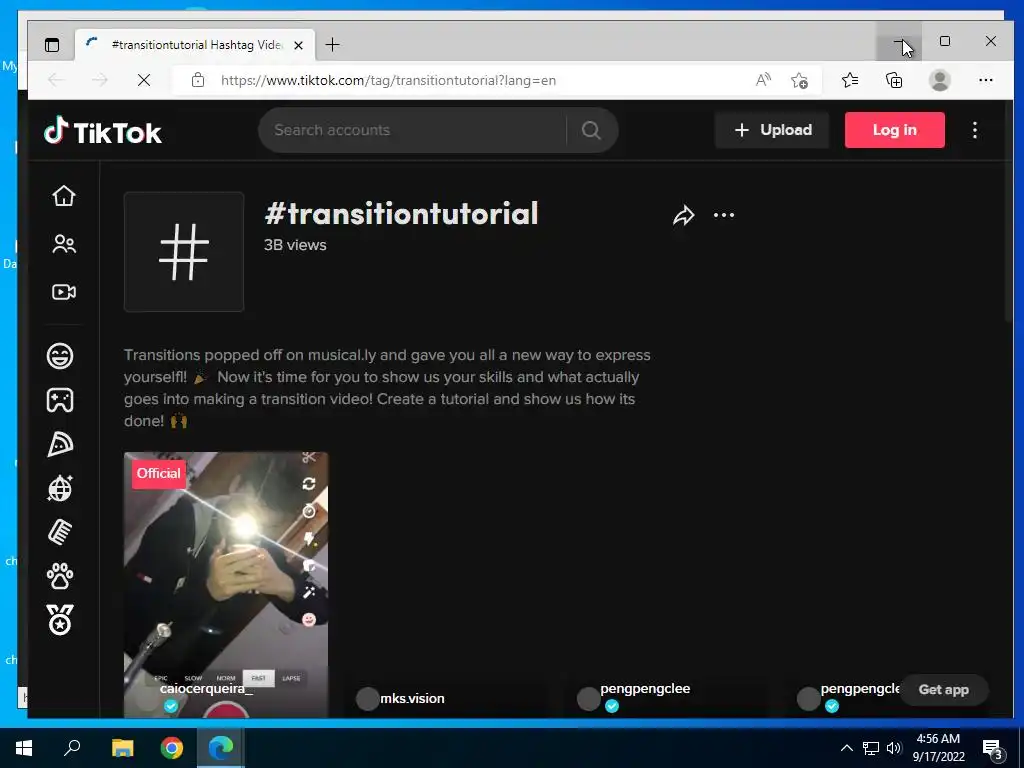Share the #transitiontutorial hashtag via arrow icon
This screenshot has height=768, width=1024.
pos(683,215)
